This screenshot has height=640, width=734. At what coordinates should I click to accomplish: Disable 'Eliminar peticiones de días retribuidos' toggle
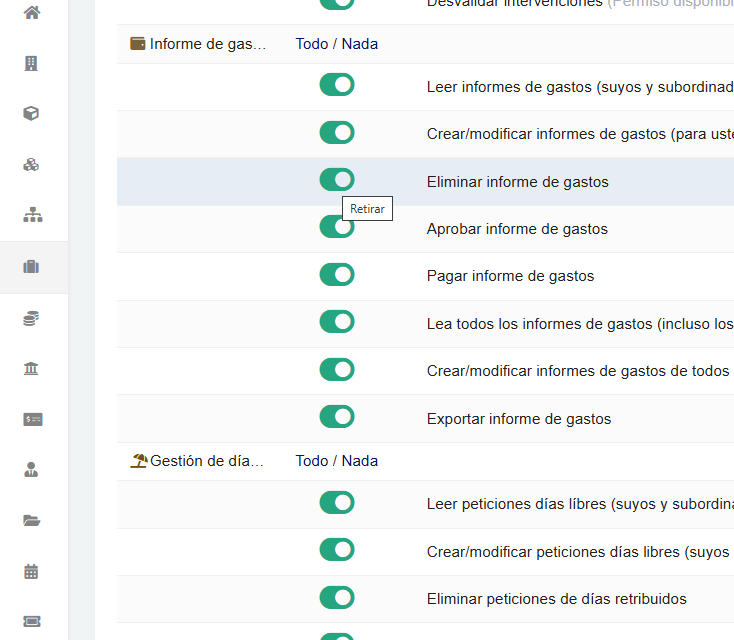tap(337, 598)
